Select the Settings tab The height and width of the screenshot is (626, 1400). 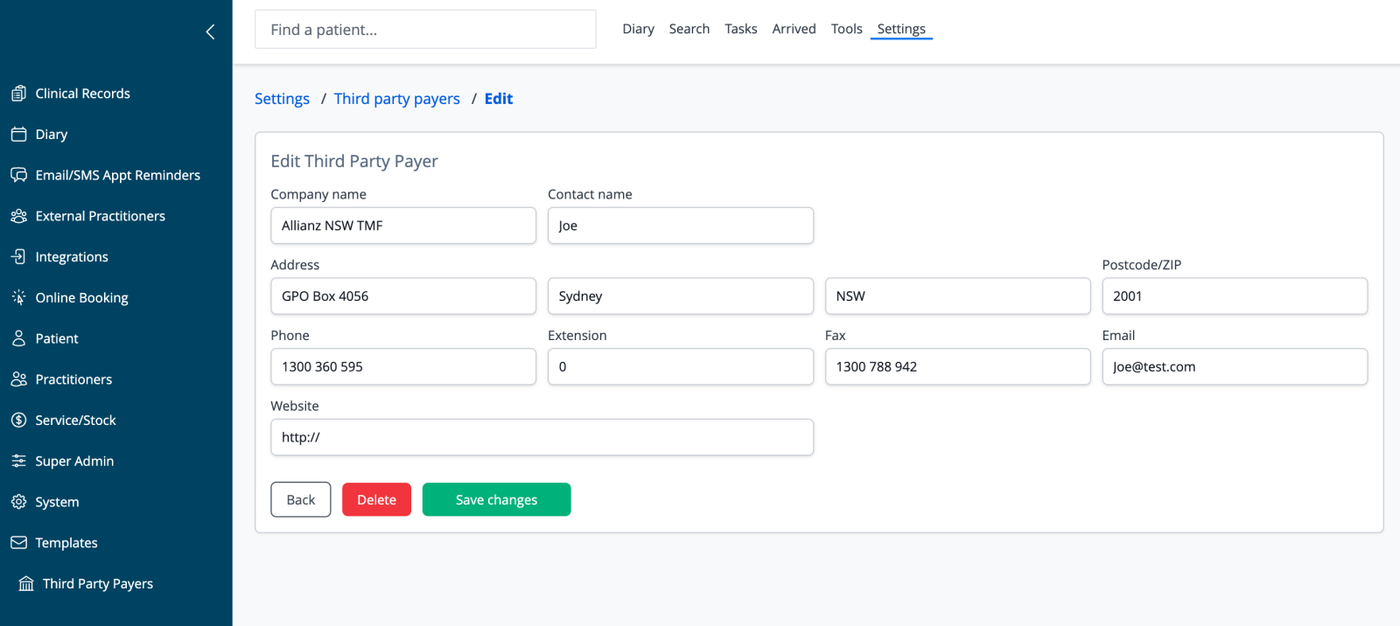[x=901, y=29]
